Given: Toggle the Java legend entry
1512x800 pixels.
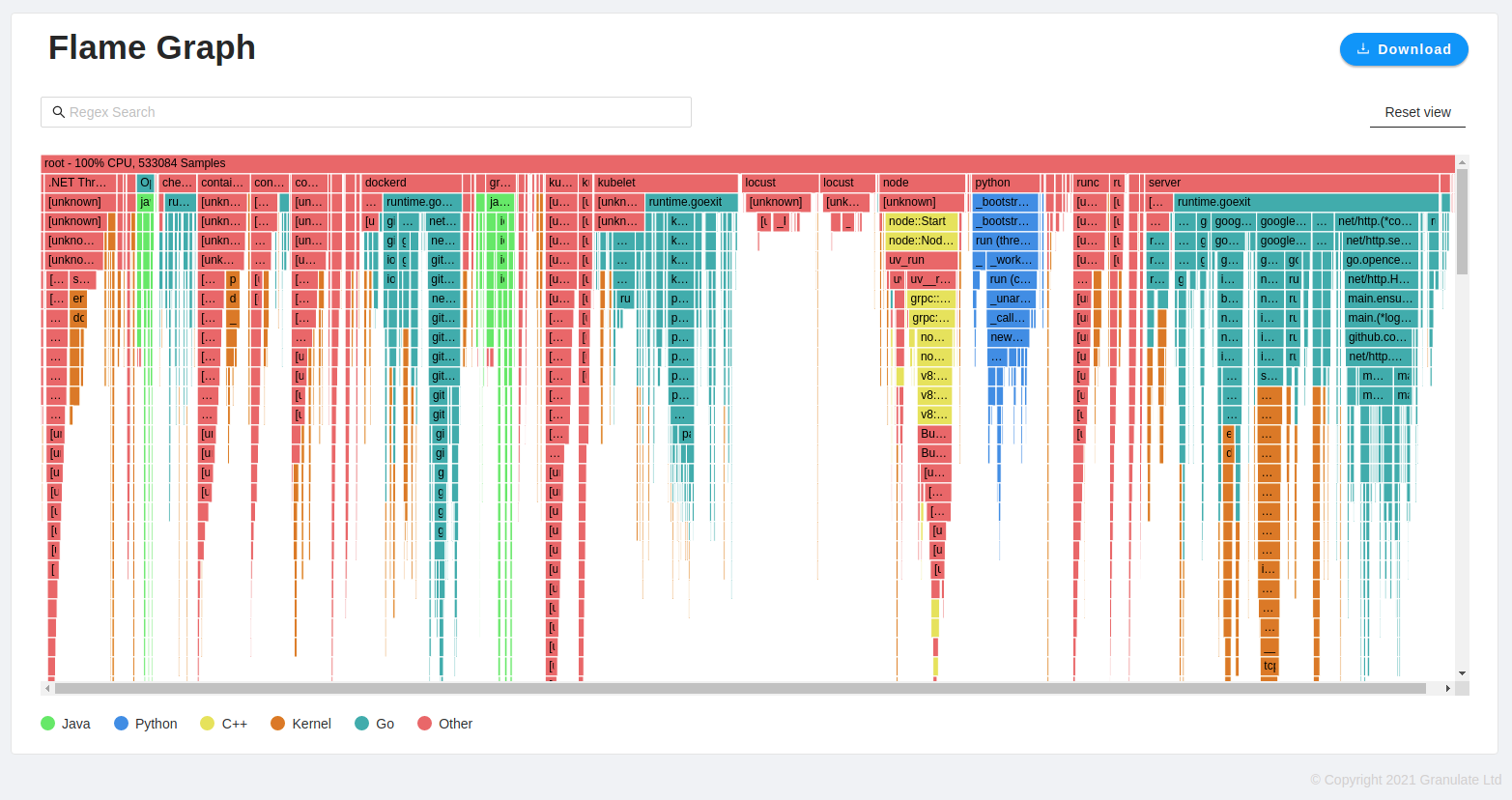Looking at the screenshot, I should pyautogui.click(x=66, y=723).
